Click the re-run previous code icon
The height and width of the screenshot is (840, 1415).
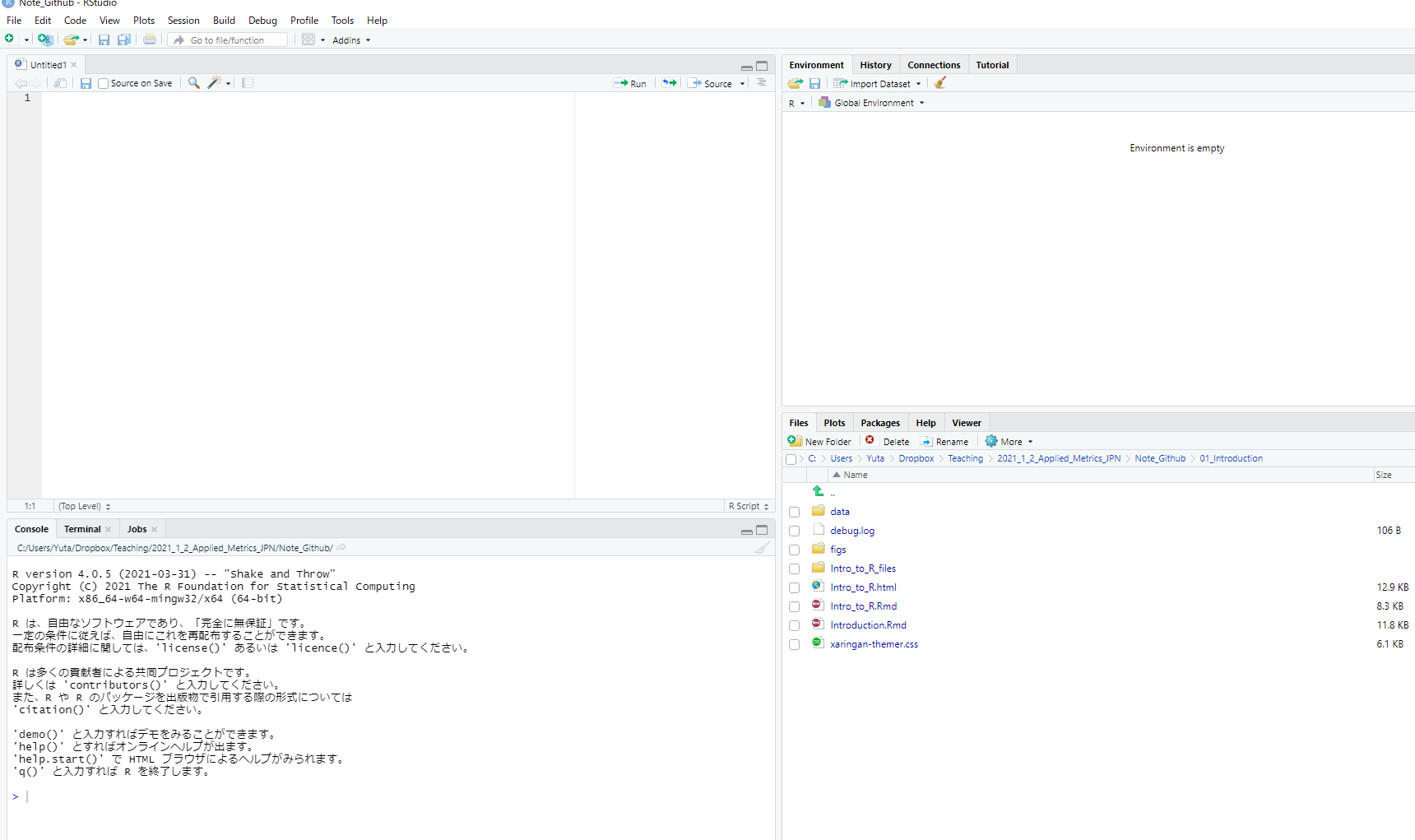click(670, 83)
